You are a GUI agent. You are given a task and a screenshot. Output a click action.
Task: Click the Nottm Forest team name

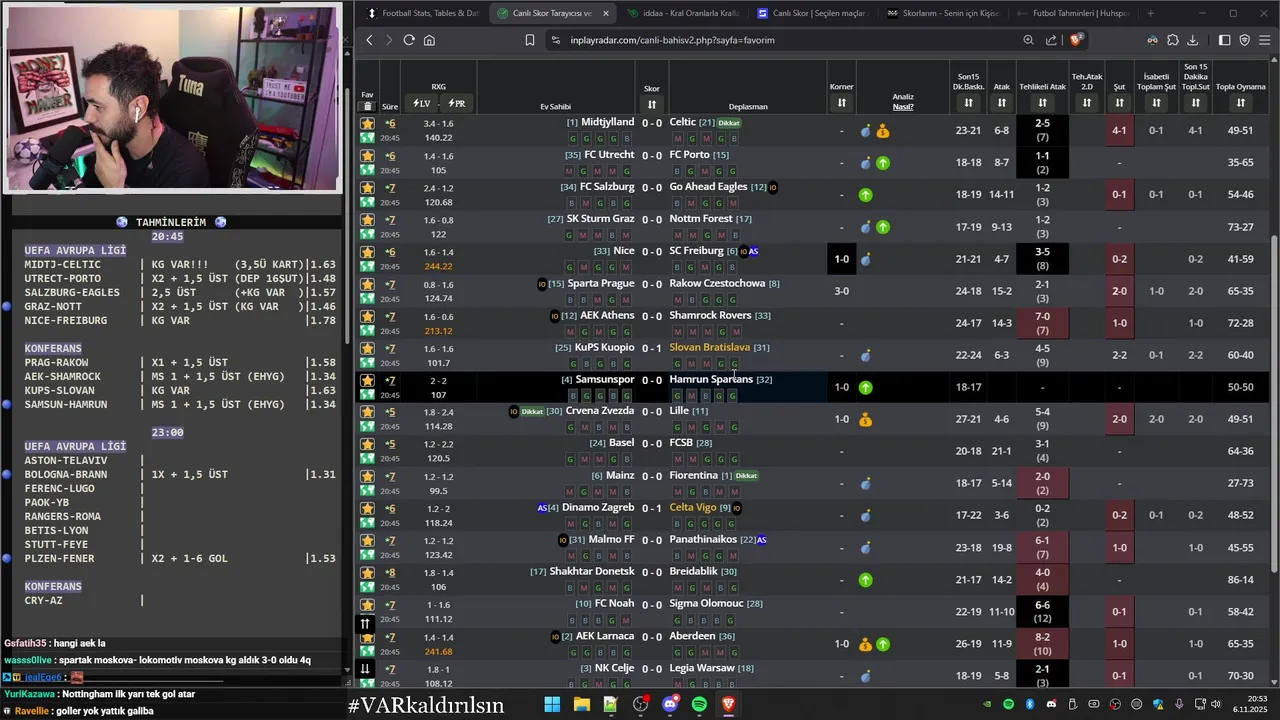(x=701, y=218)
